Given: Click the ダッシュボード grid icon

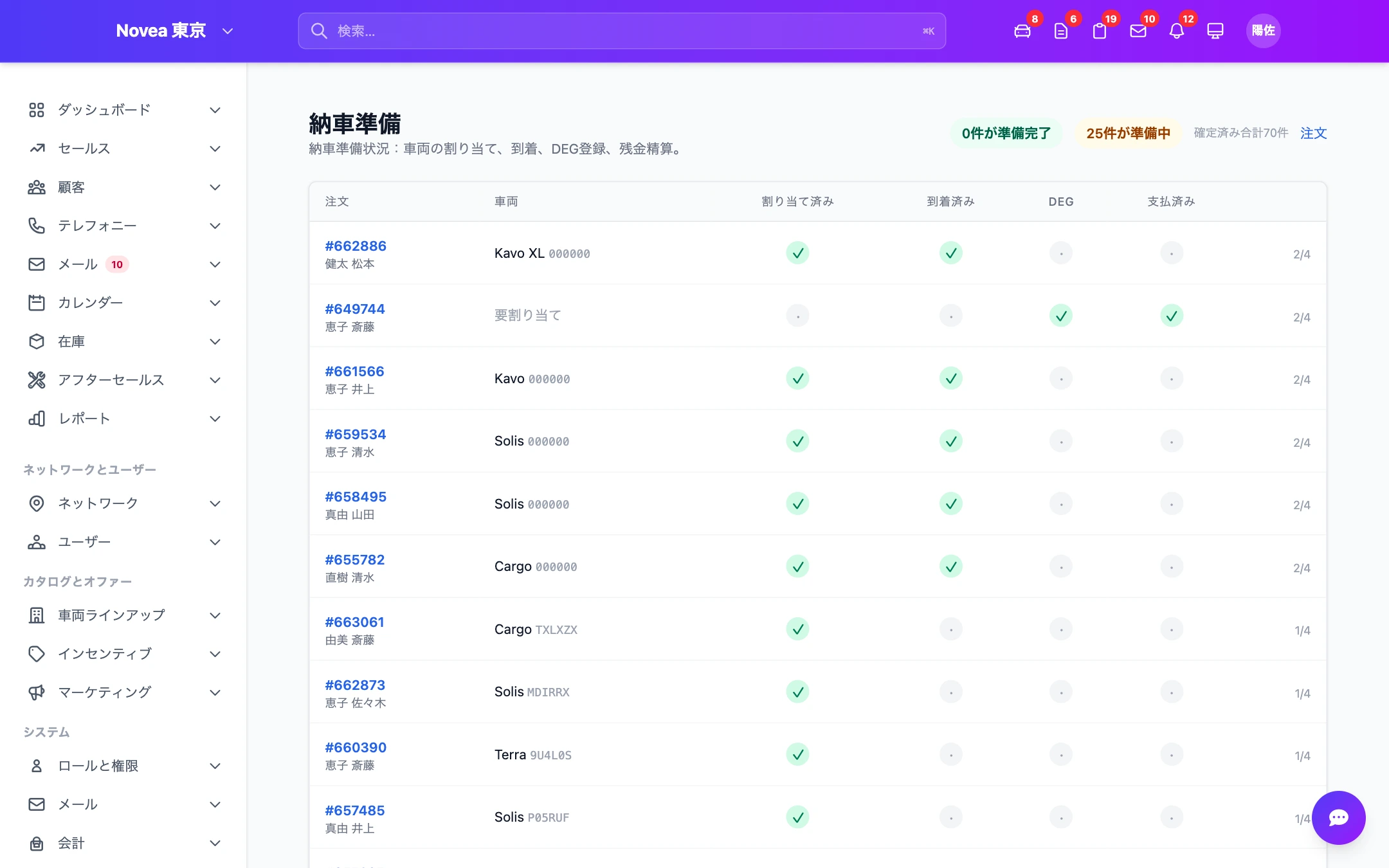Looking at the screenshot, I should [37, 110].
